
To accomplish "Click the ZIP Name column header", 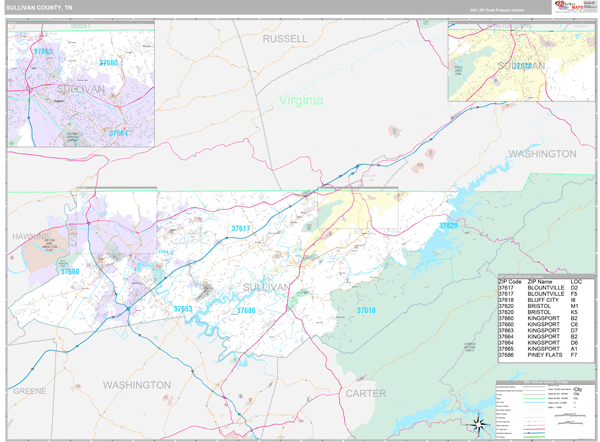I will [545, 281].
